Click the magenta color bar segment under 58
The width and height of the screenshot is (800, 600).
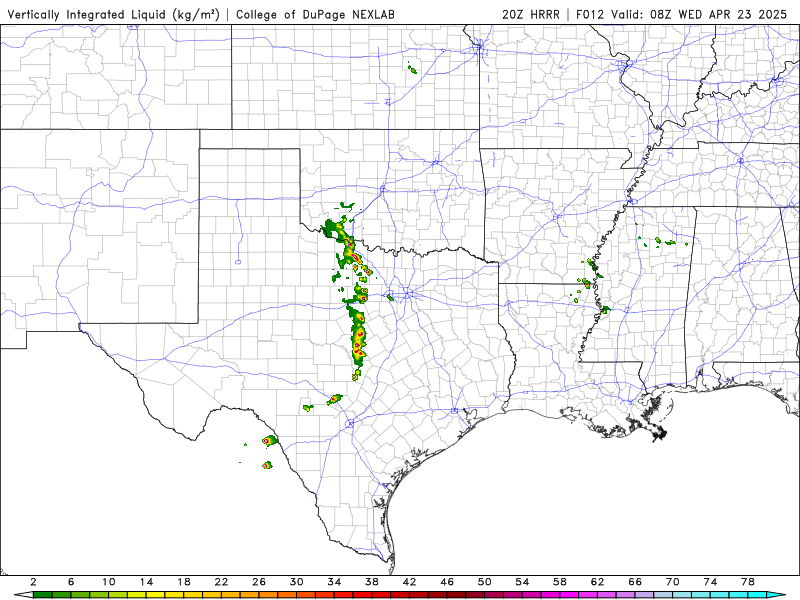[569, 595]
